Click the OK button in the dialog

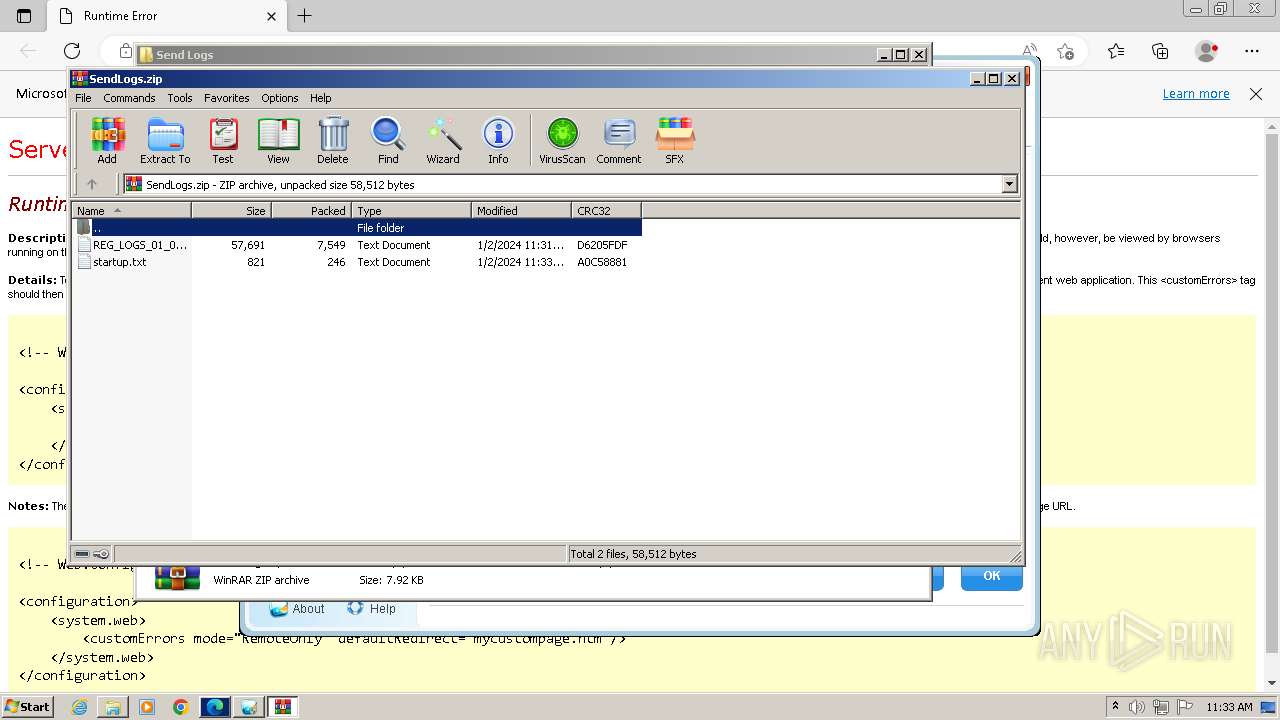(x=991, y=576)
